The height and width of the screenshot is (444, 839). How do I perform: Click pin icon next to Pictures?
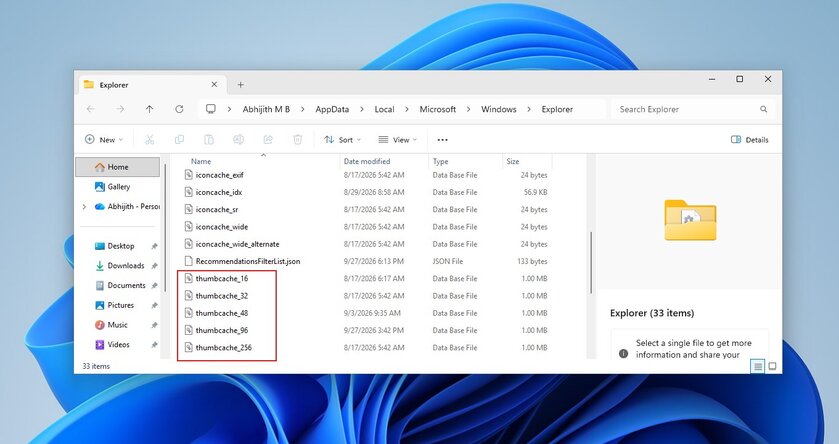tap(154, 305)
